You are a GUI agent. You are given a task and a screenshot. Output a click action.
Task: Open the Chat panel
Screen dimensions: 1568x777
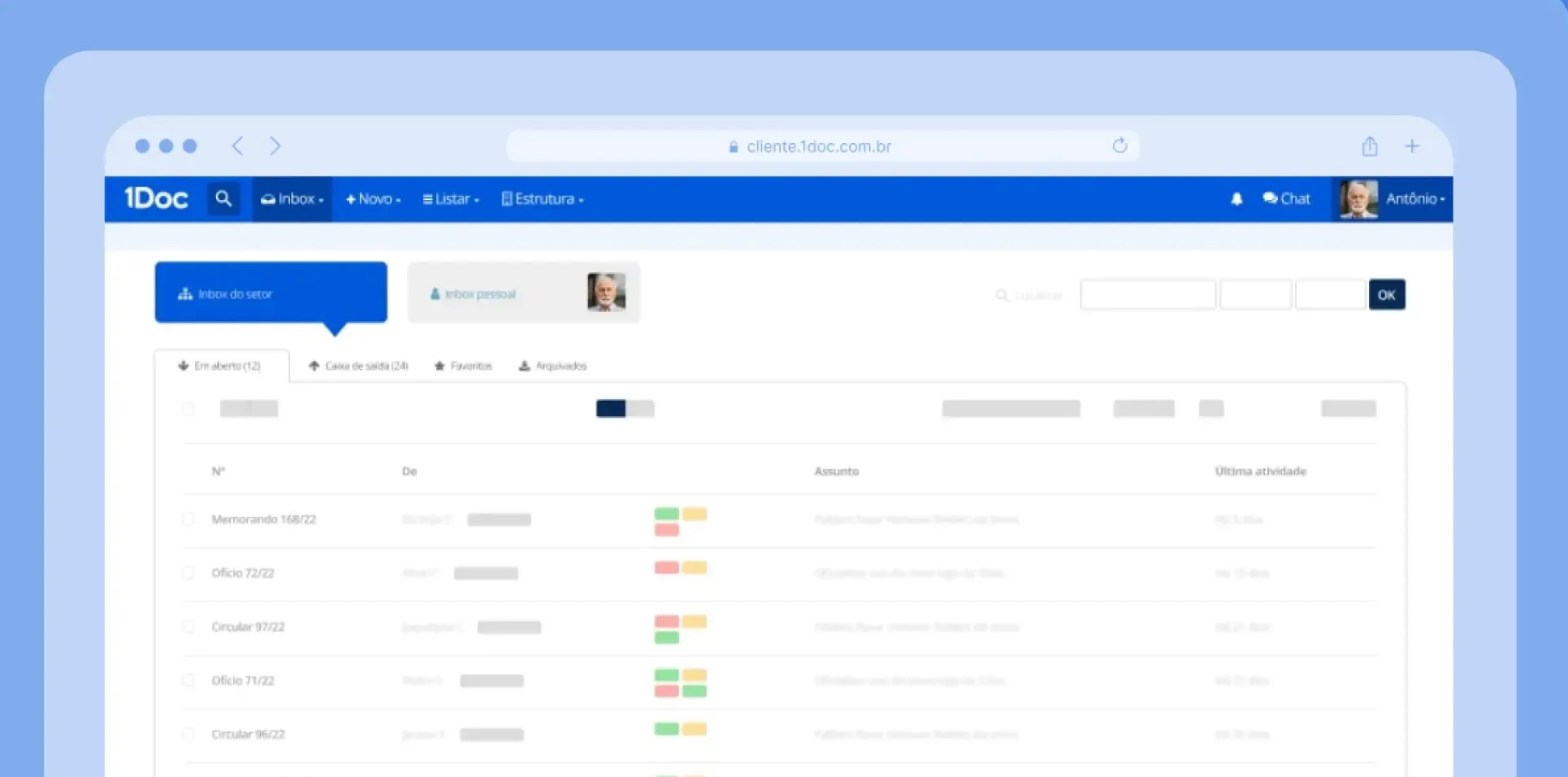pyautogui.click(x=1286, y=199)
